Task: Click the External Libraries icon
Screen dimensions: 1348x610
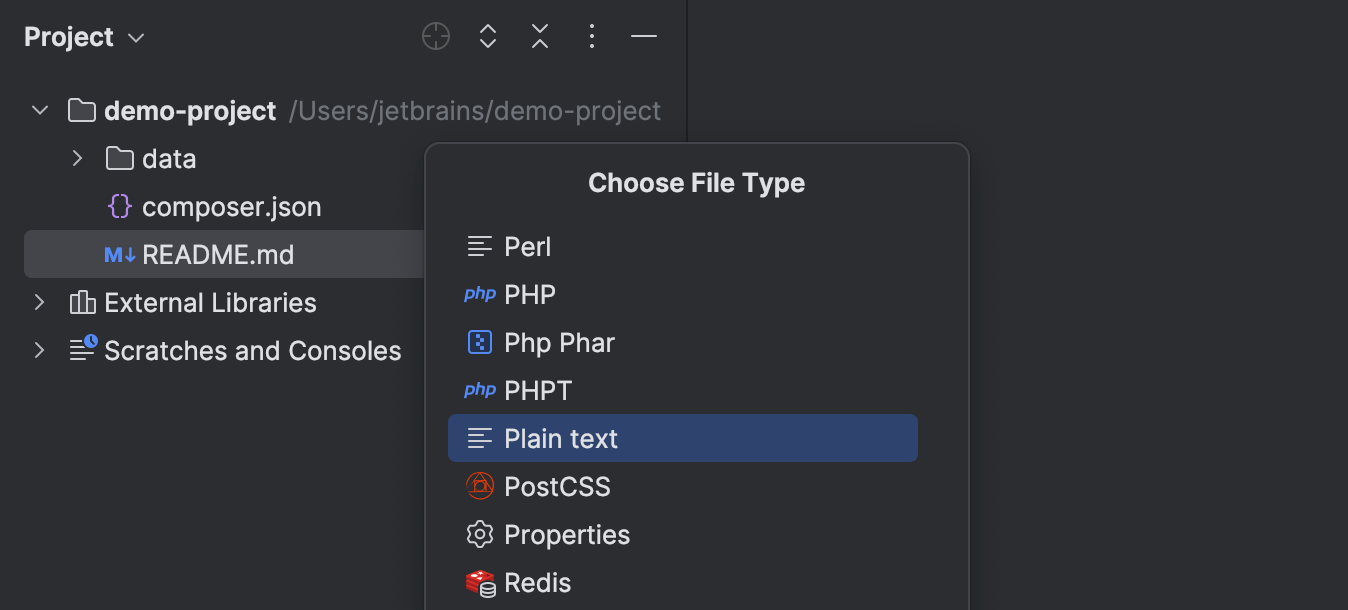Action: (82, 302)
